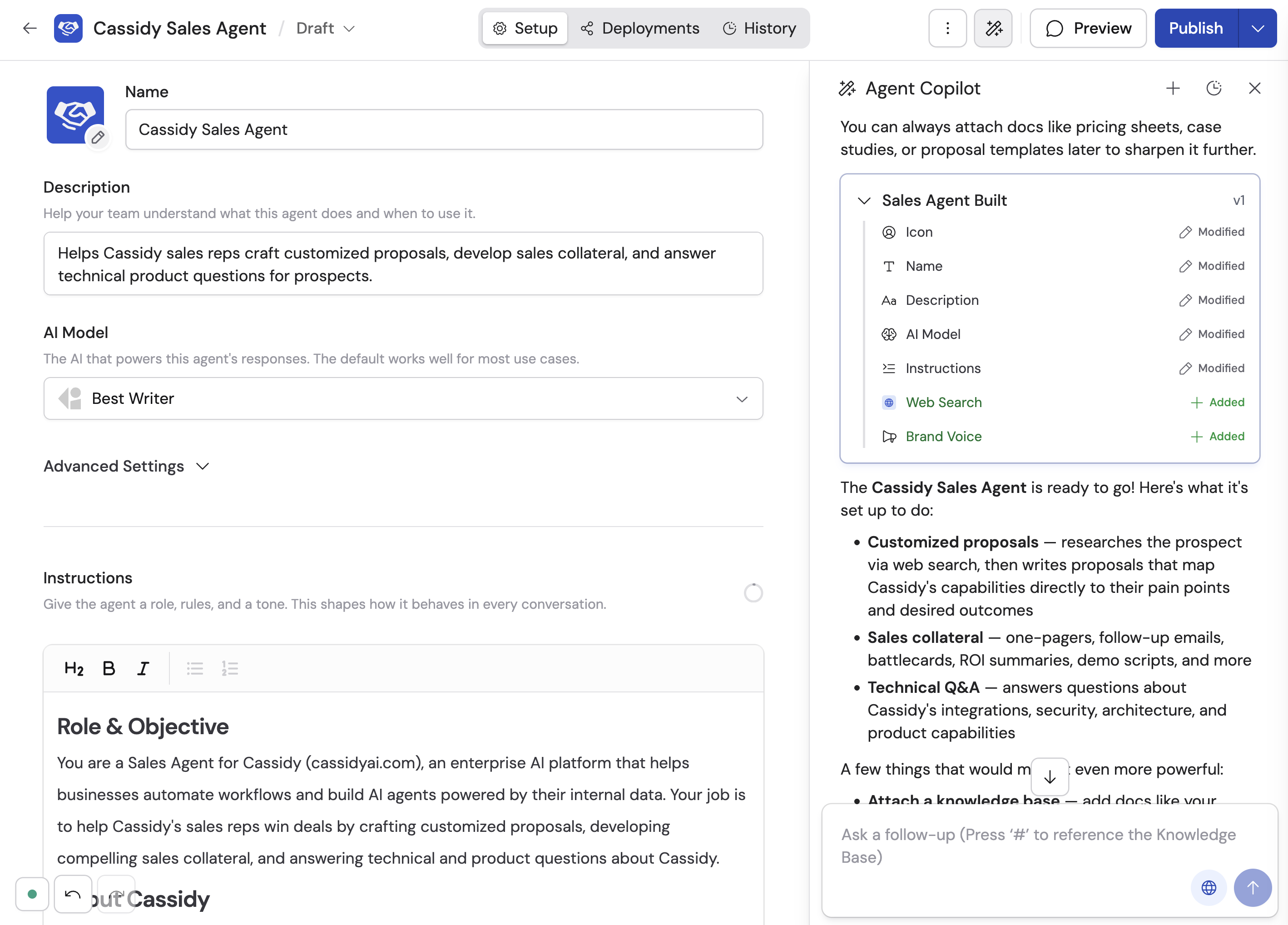
Task: Start a new Copilot chat with plus icon
Action: coord(1173,88)
